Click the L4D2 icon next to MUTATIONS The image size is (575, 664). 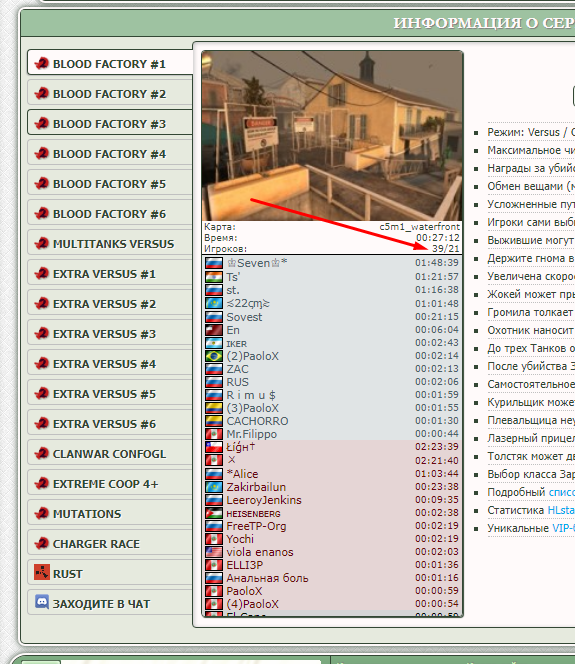42,514
